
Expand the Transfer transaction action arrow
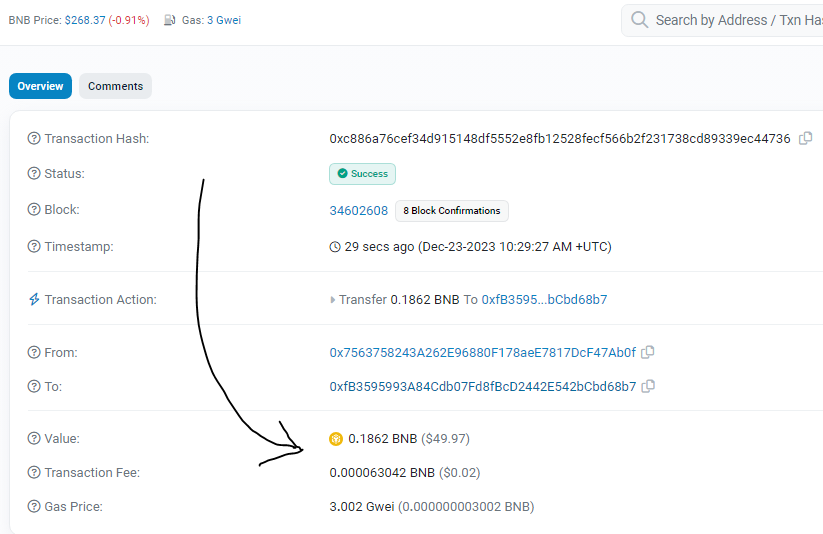(332, 300)
